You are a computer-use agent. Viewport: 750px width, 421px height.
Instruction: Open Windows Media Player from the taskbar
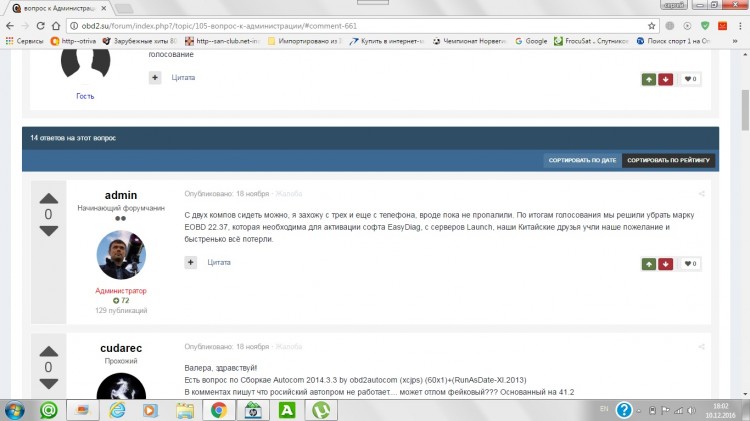150,410
